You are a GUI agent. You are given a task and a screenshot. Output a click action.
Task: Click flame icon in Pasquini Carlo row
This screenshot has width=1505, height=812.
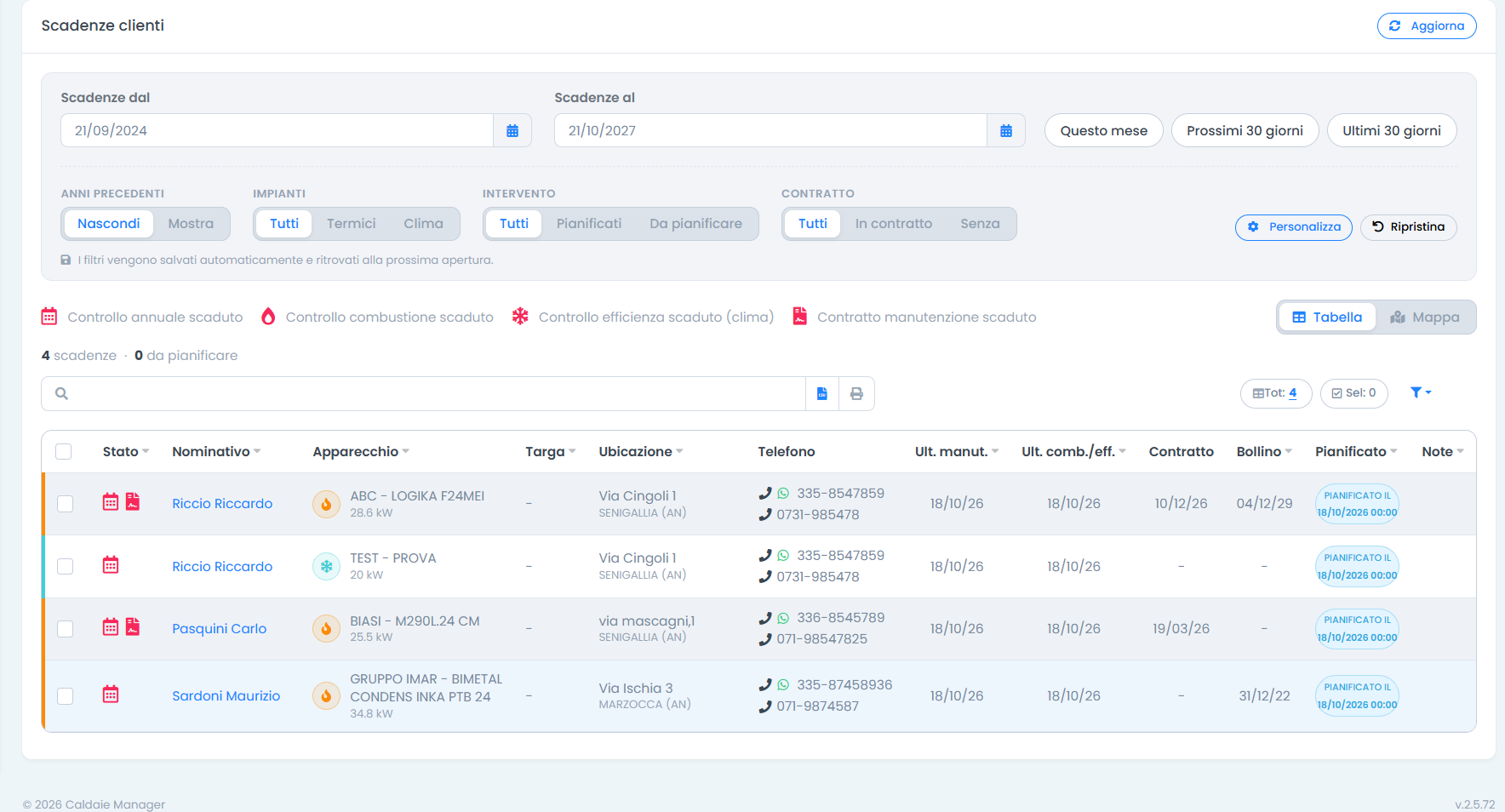[x=326, y=628]
